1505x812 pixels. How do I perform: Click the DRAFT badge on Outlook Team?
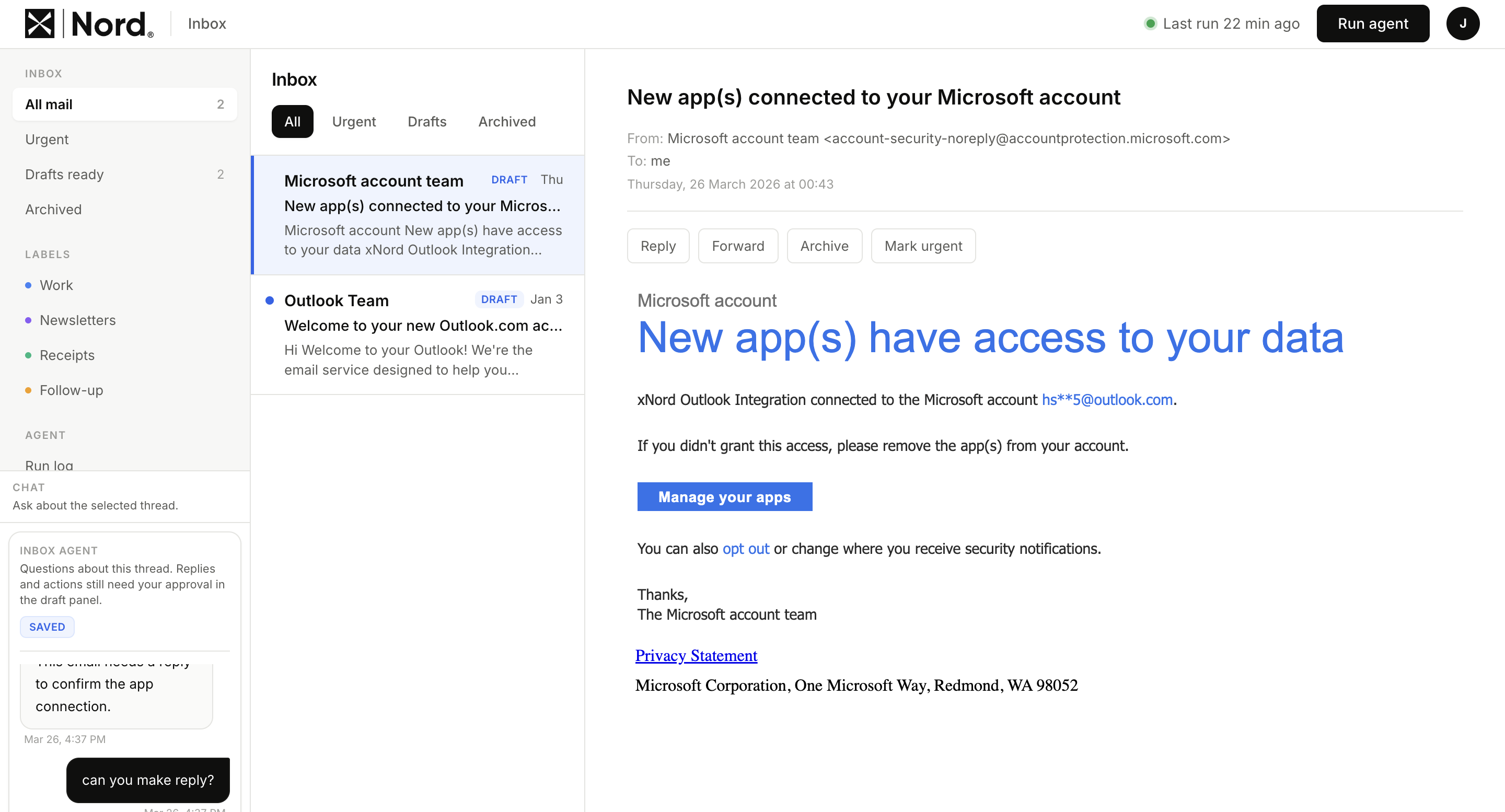pos(499,299)
